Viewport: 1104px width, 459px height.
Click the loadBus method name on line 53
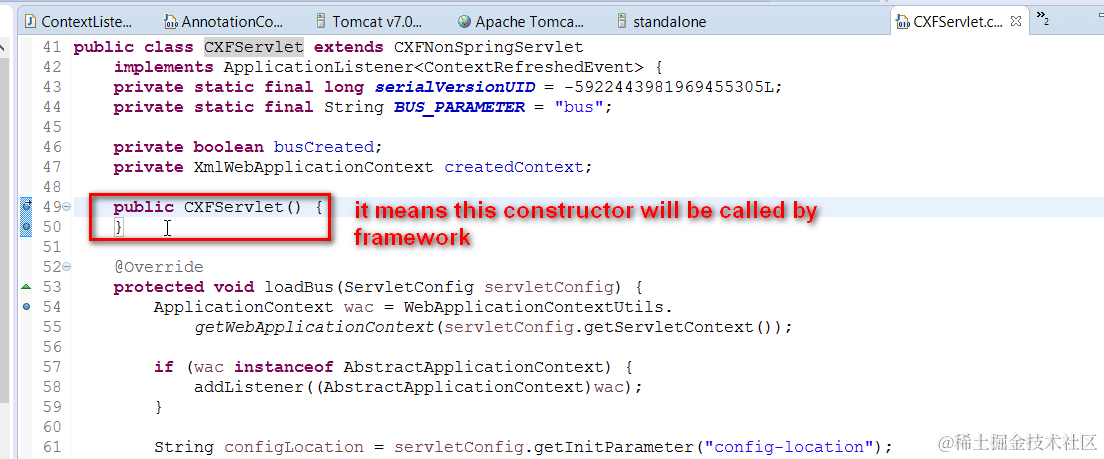299,287
